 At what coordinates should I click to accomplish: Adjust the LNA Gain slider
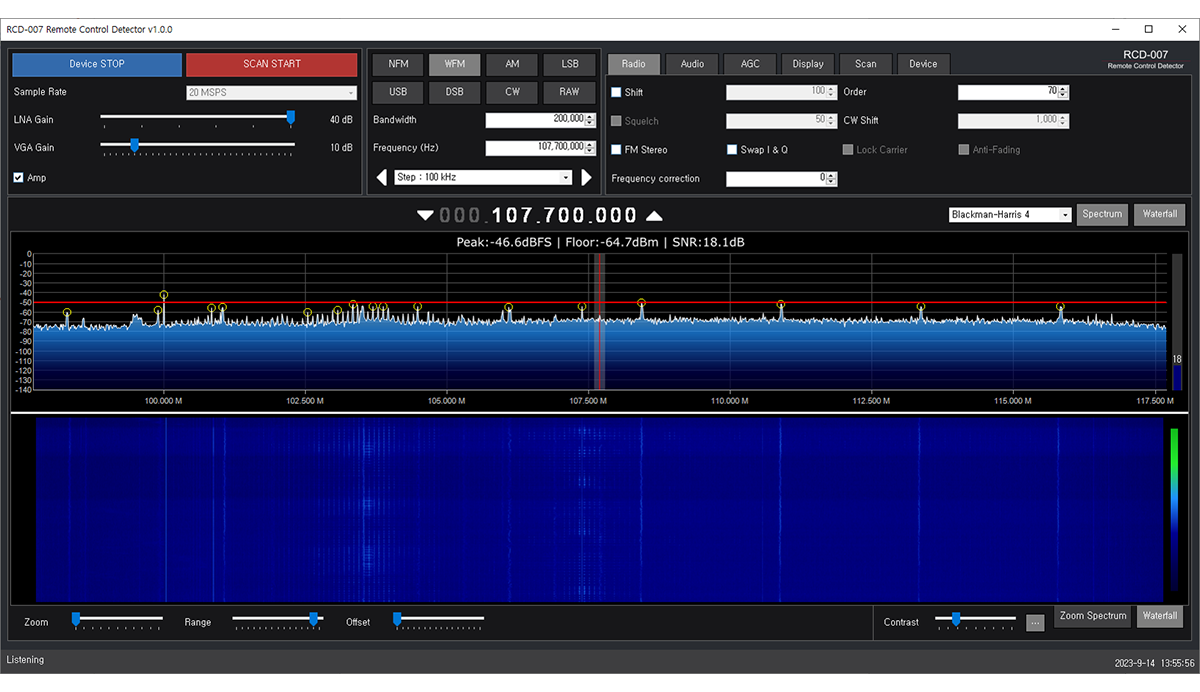291,118
